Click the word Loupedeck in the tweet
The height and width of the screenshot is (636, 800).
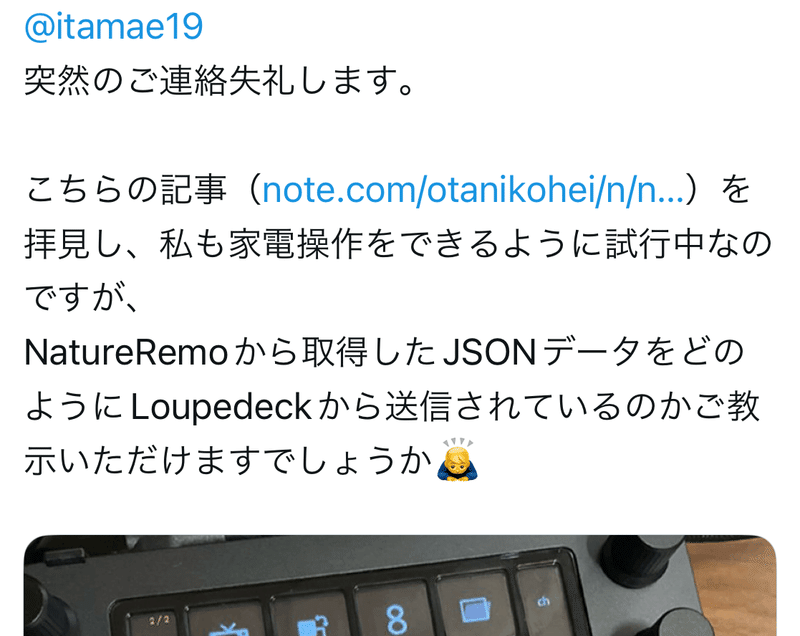(221, 407)
